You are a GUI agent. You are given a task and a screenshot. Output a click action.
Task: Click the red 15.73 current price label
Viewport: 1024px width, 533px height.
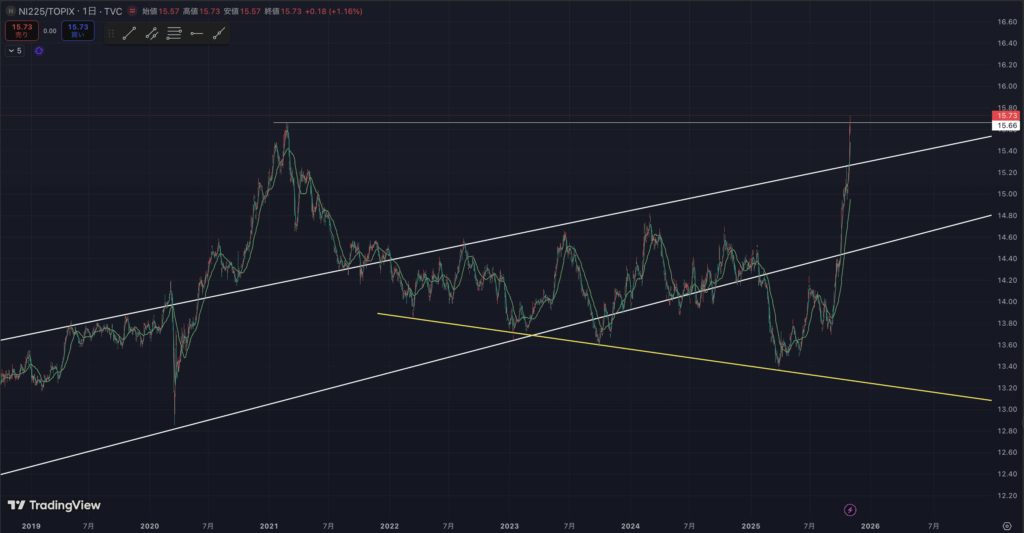point(1006,116)
